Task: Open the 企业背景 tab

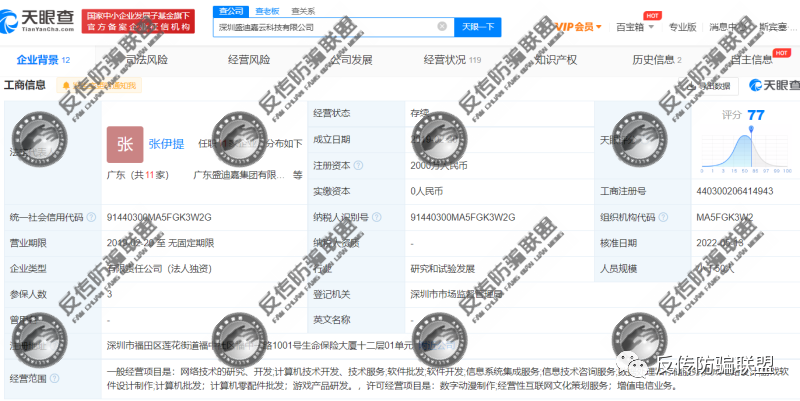Action: [x=43, y=60]
